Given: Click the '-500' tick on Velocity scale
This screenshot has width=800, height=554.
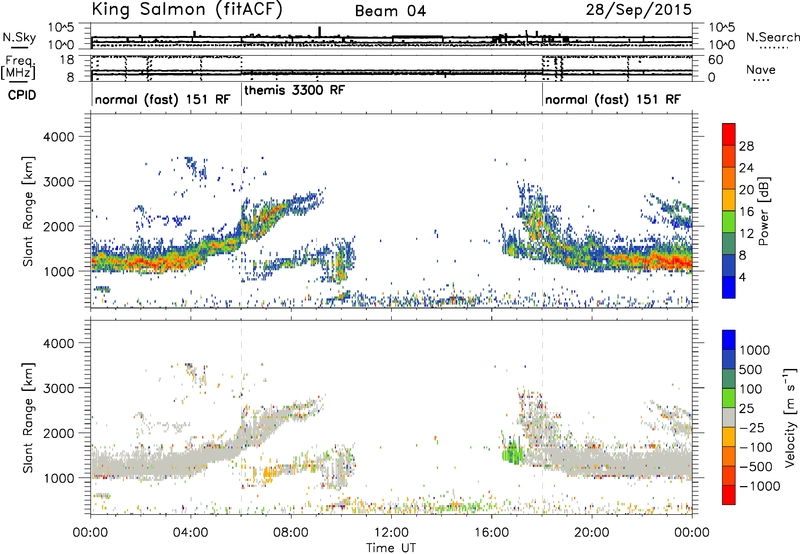Looking at the screenshot, I should click(756, 466).
